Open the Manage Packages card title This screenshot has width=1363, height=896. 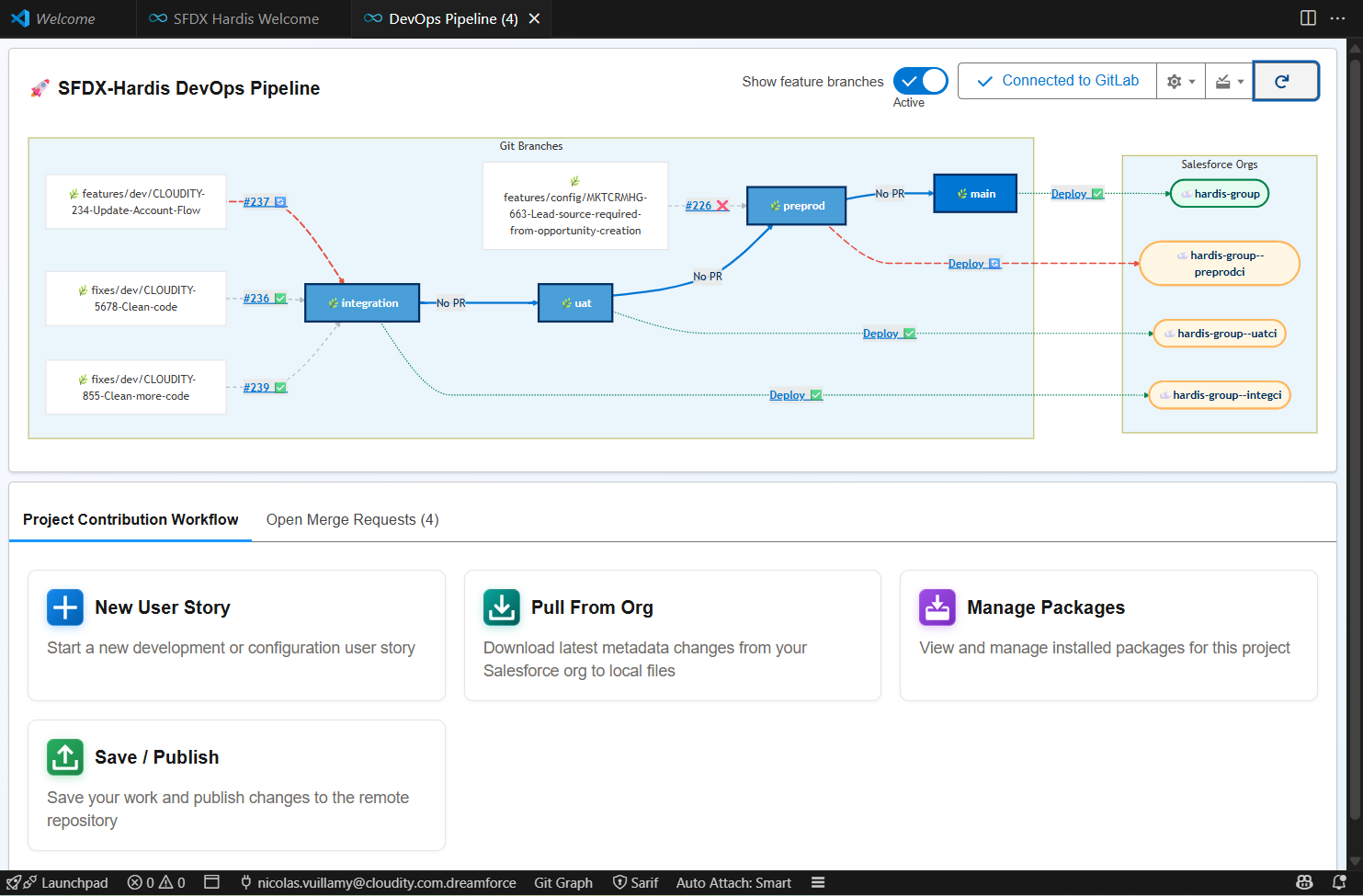1046,607
